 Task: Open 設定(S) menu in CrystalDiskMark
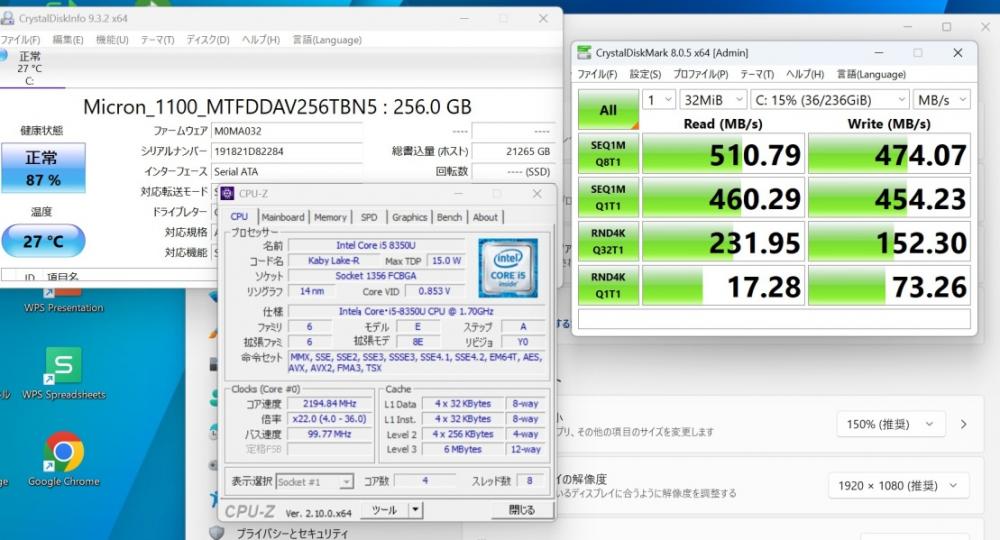645,75
